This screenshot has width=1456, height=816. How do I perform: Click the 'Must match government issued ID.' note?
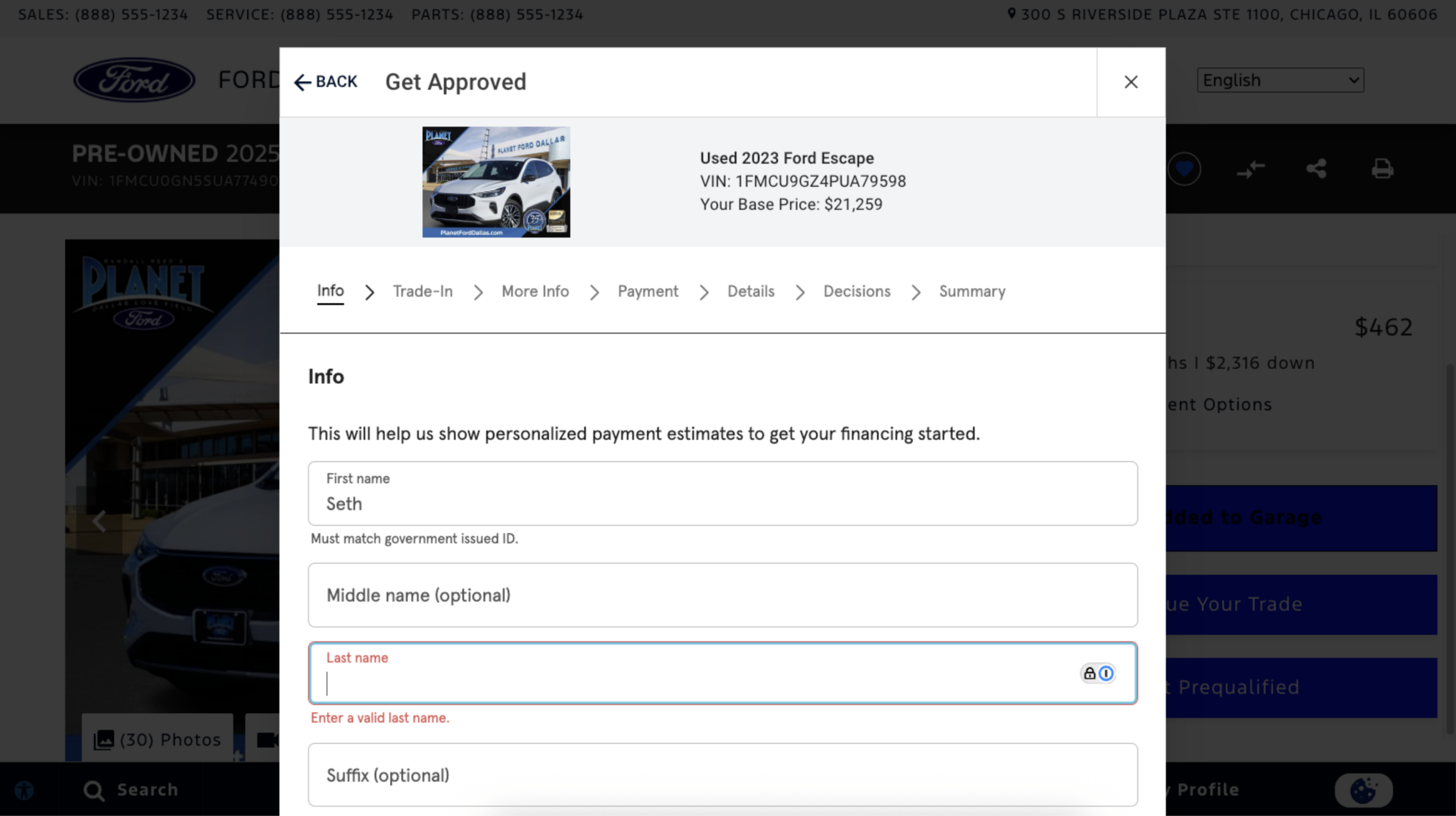(414, 539)
